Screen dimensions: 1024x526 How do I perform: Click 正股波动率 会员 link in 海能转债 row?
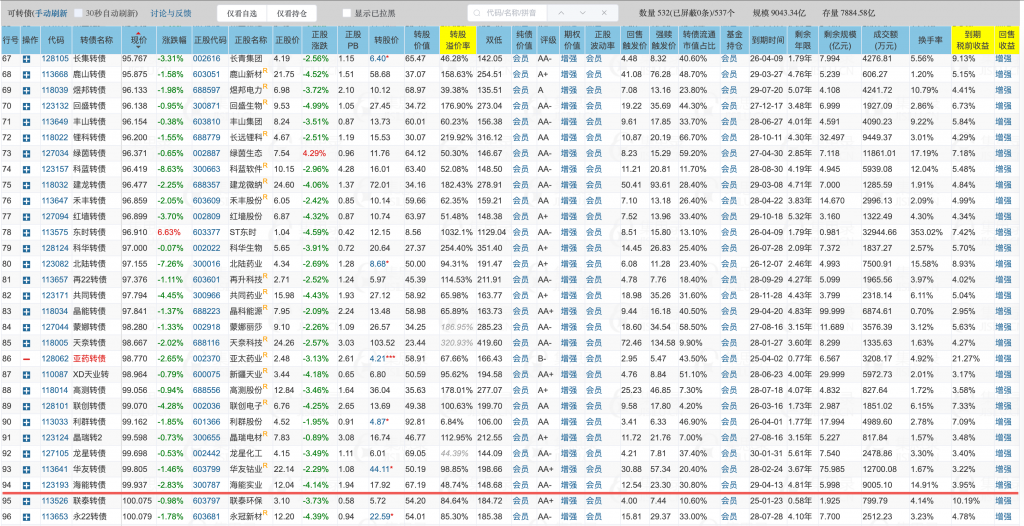(594, 484)
